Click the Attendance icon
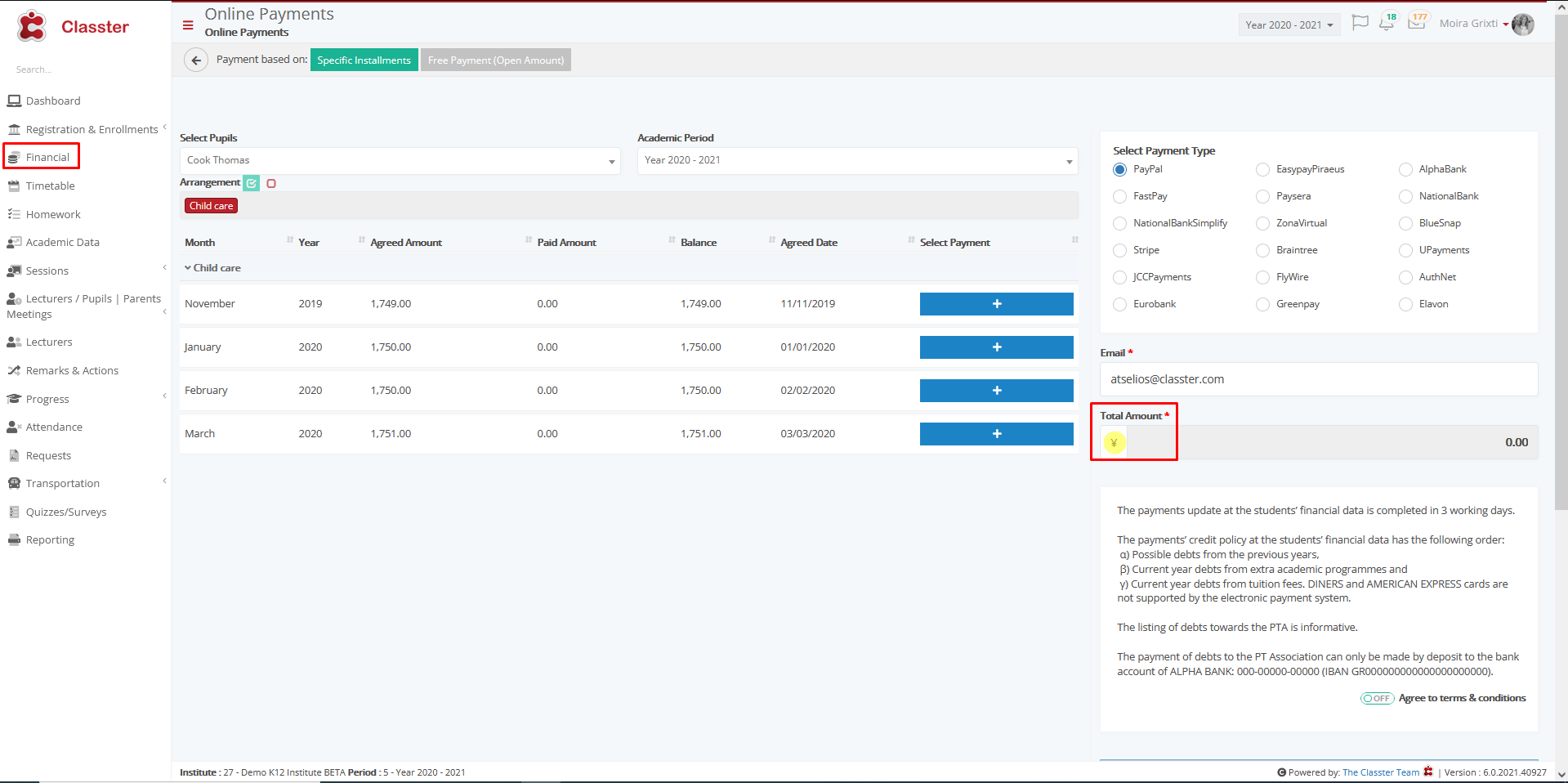The height and width of the screenshot is (783, 1568). pos(14,427)
